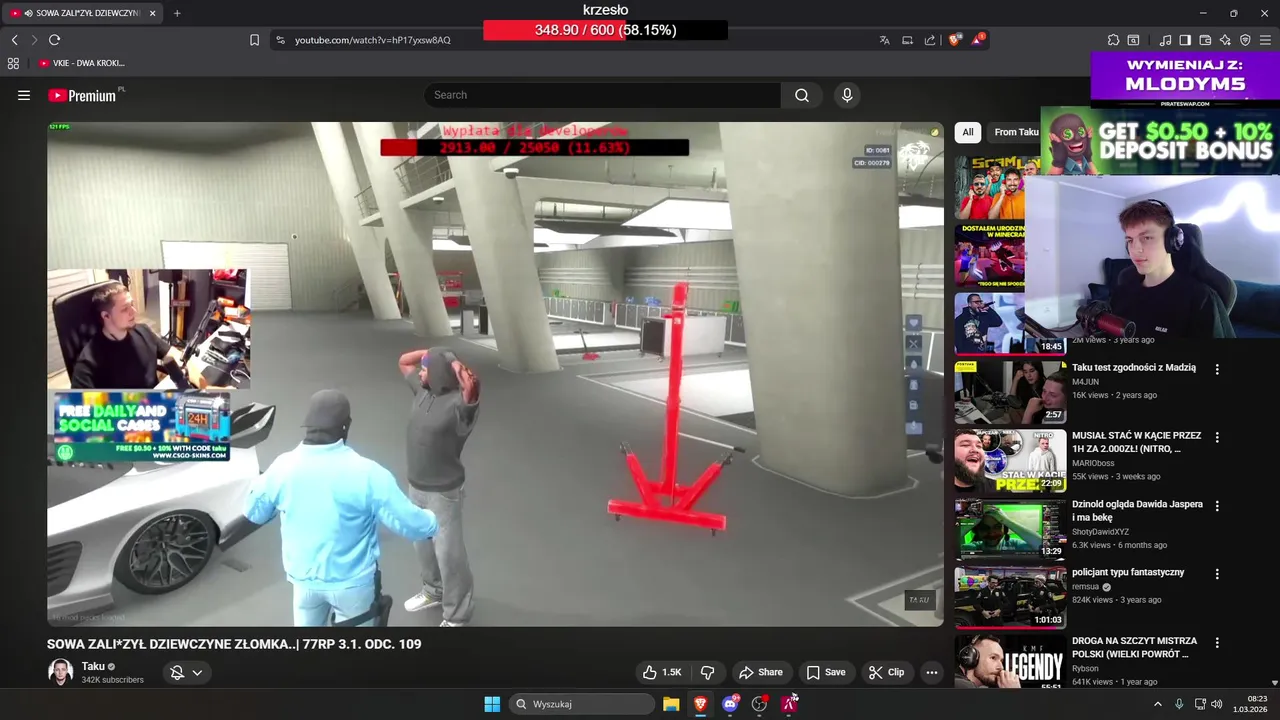Open Discord from the taskbar

[x=730, y=704]
